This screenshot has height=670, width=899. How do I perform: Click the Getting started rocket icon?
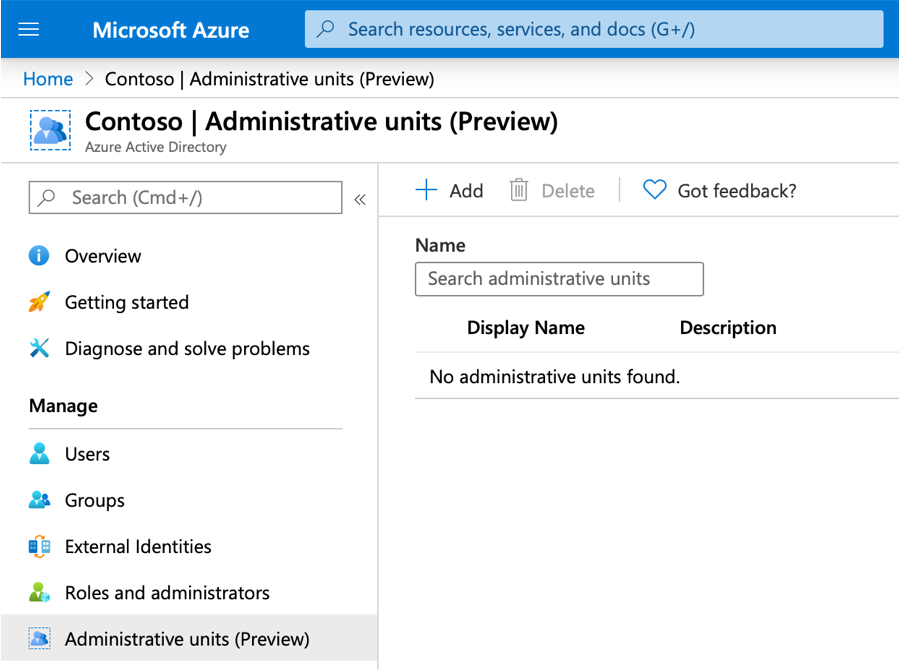[38, 302]
